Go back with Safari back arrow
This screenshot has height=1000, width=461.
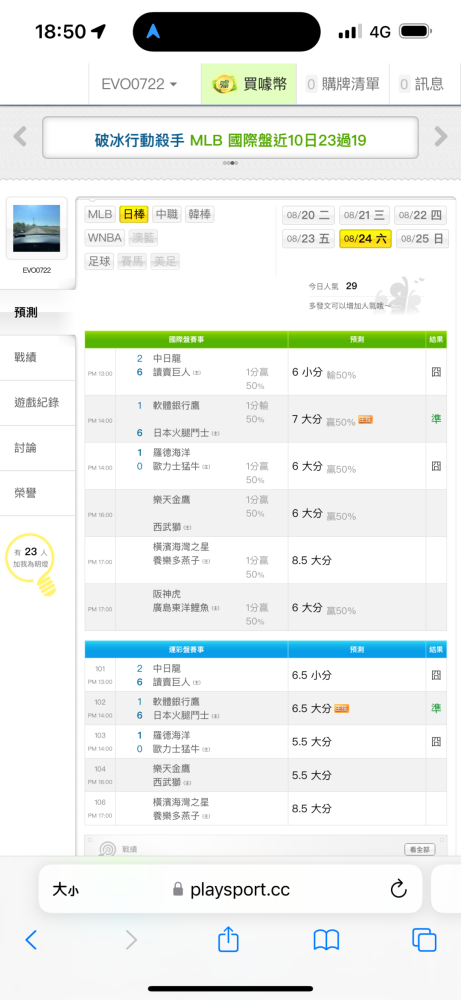31,939
